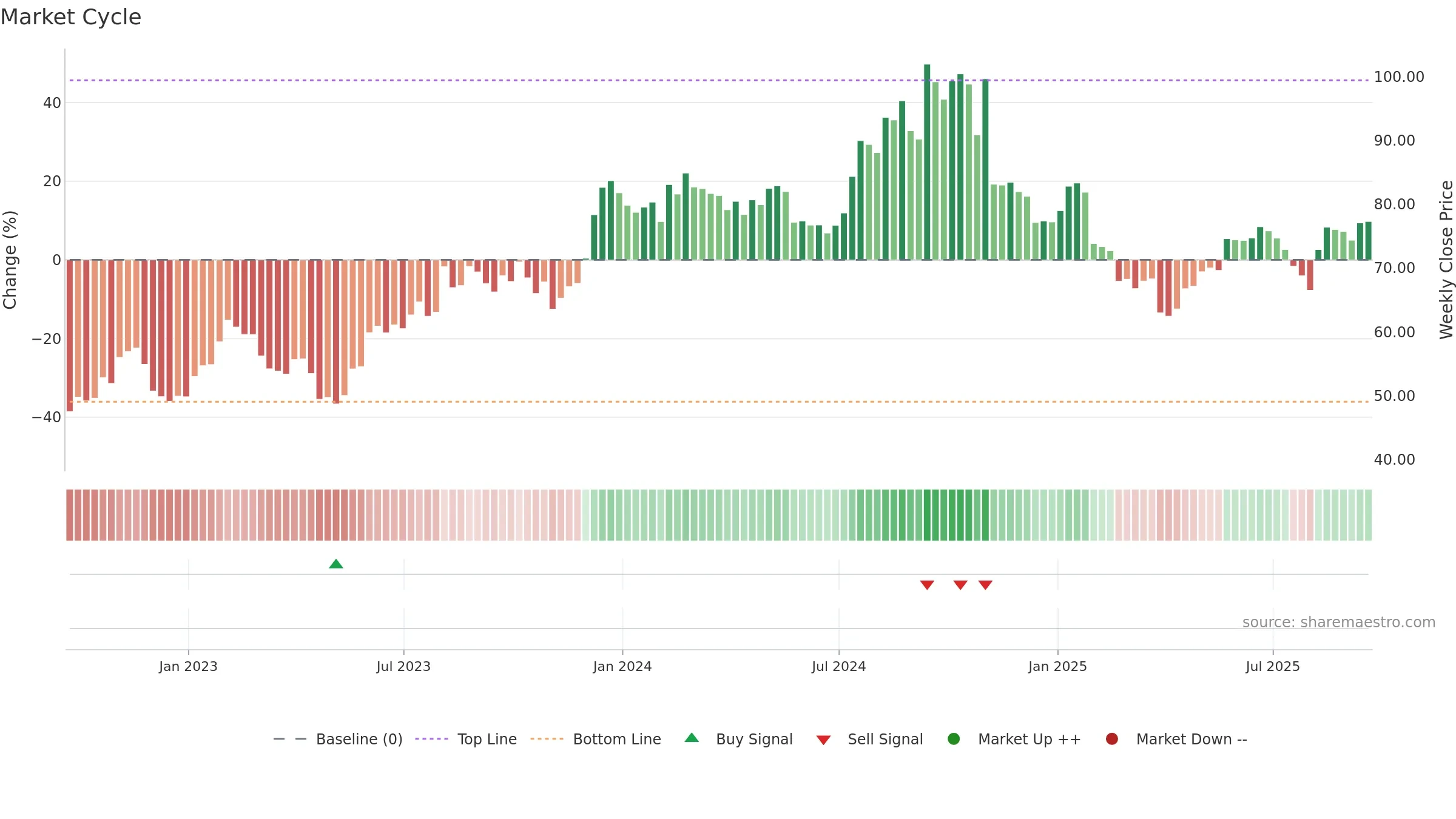Click the 80.00 price axis label

(1395, 204)
